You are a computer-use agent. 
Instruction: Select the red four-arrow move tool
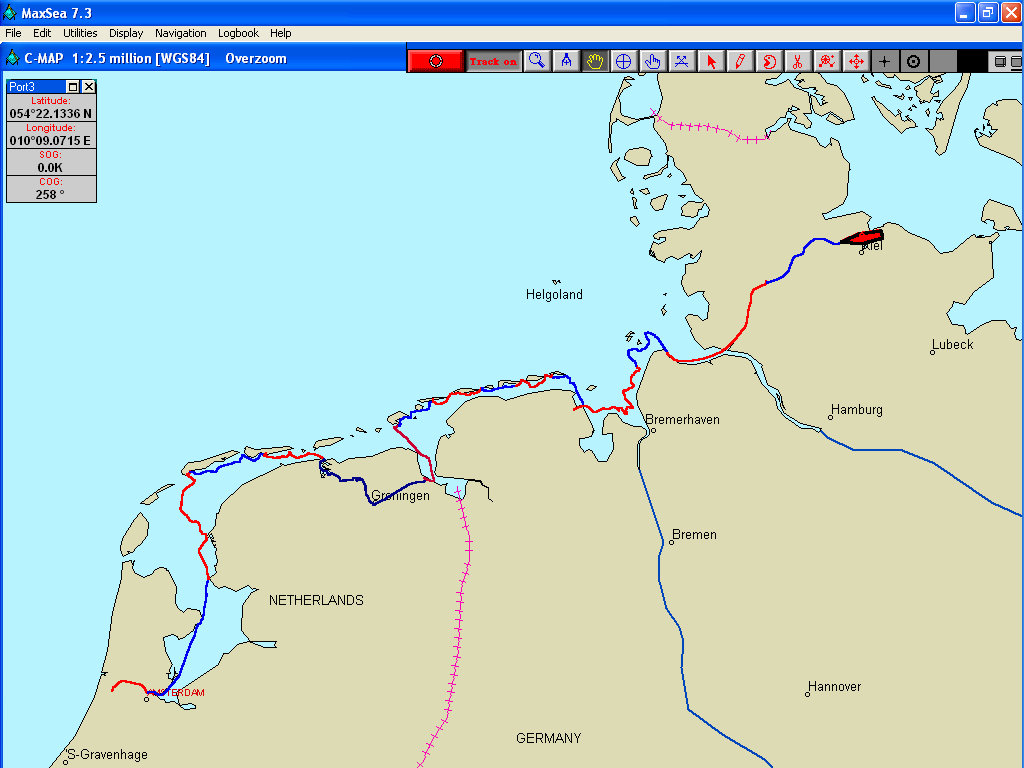coord(856,61)
